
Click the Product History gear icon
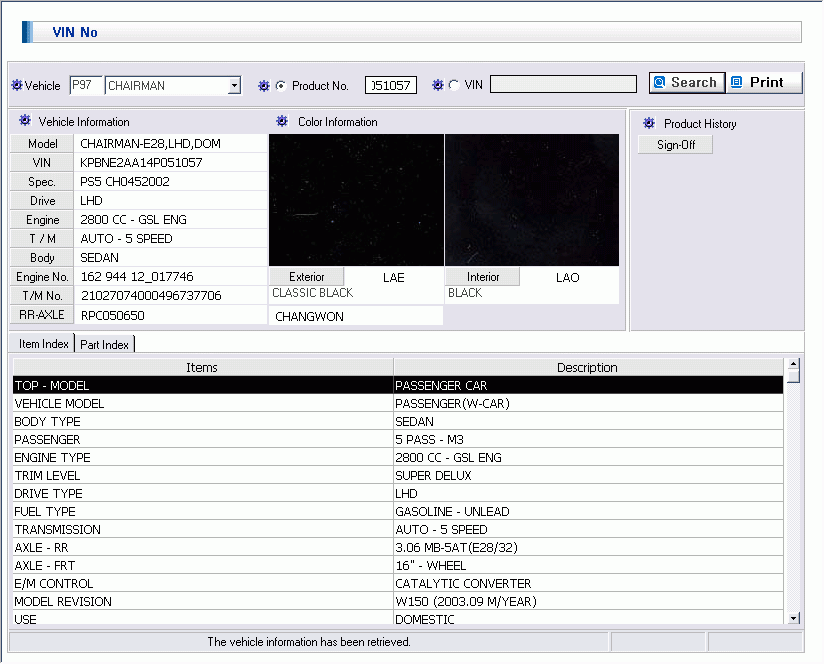point(649,123)
